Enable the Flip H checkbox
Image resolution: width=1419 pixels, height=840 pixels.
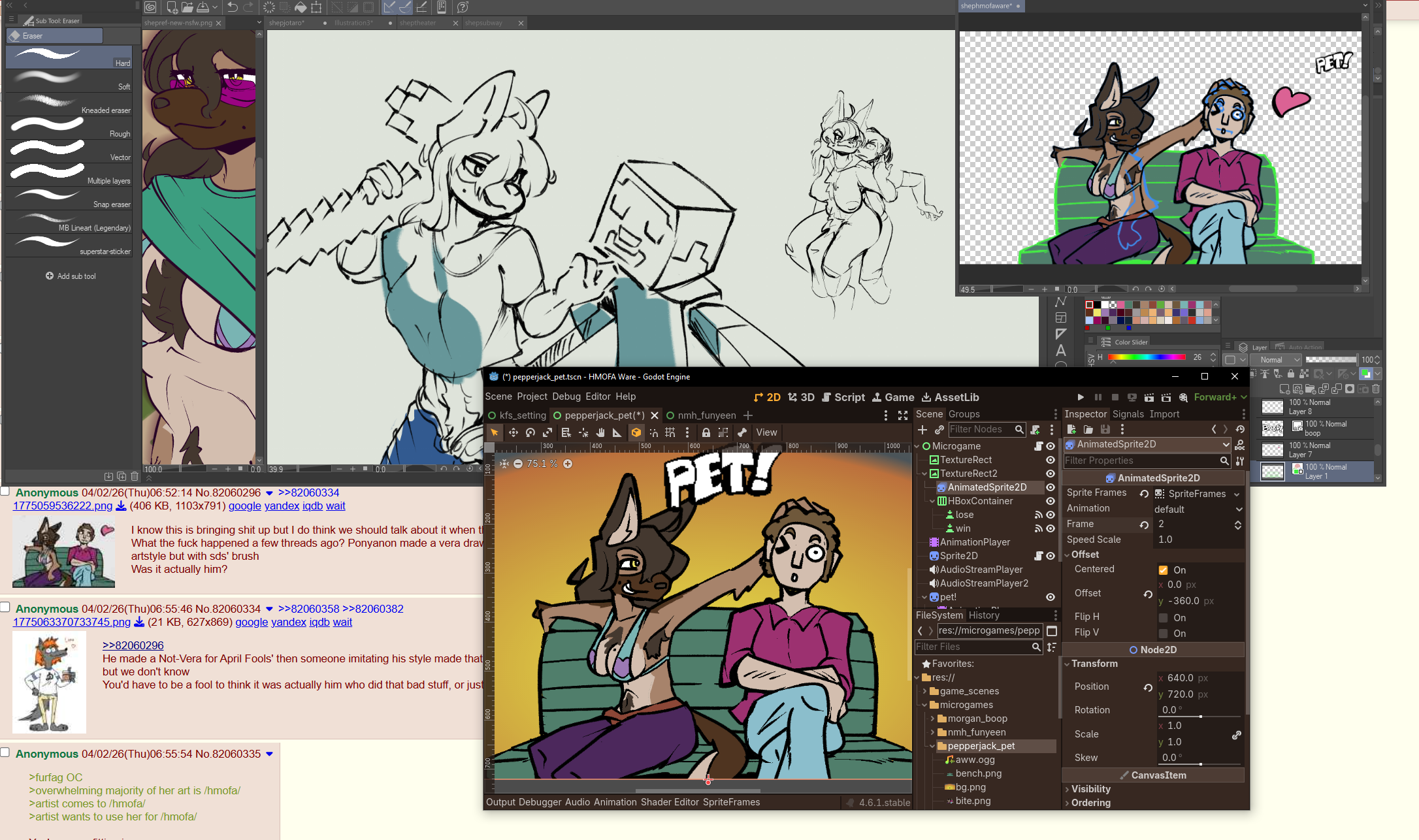(1164, 617)
